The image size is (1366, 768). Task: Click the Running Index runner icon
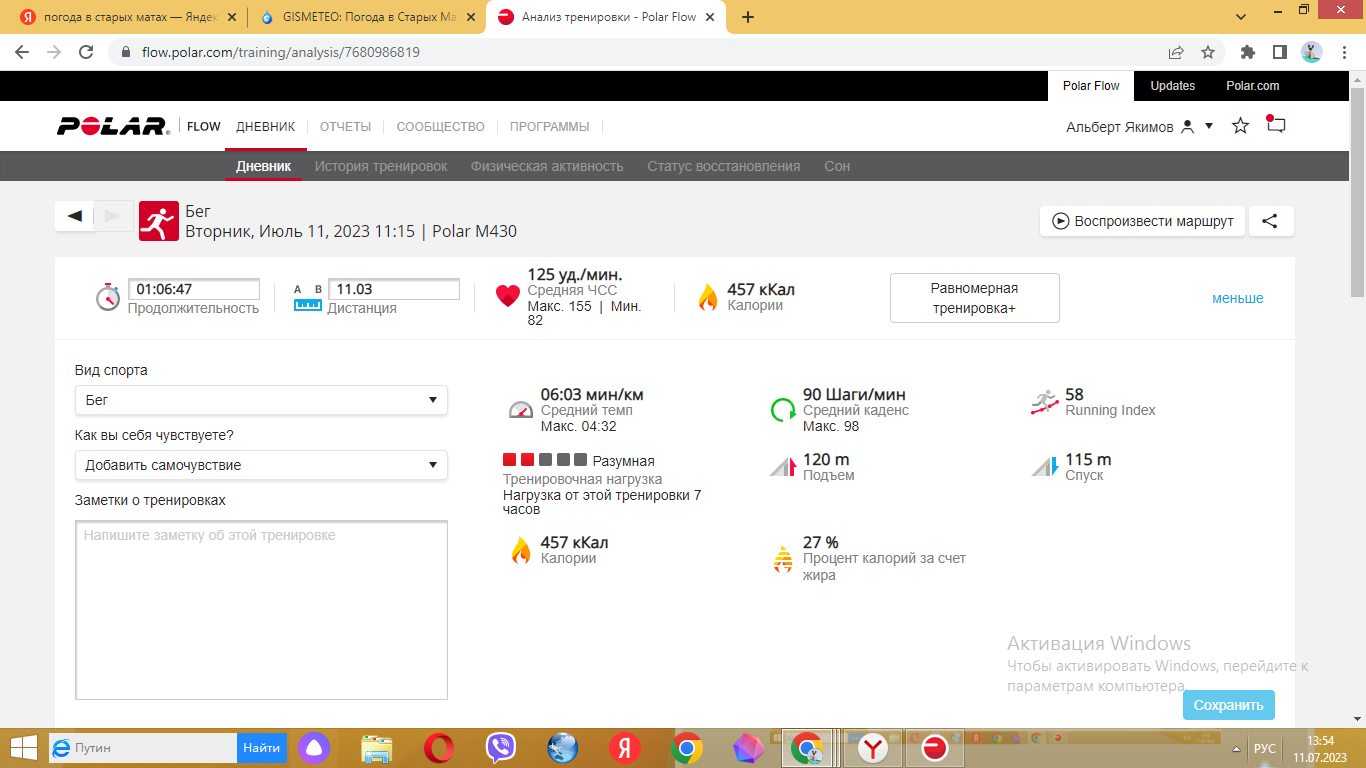[x=1045, y=403]
